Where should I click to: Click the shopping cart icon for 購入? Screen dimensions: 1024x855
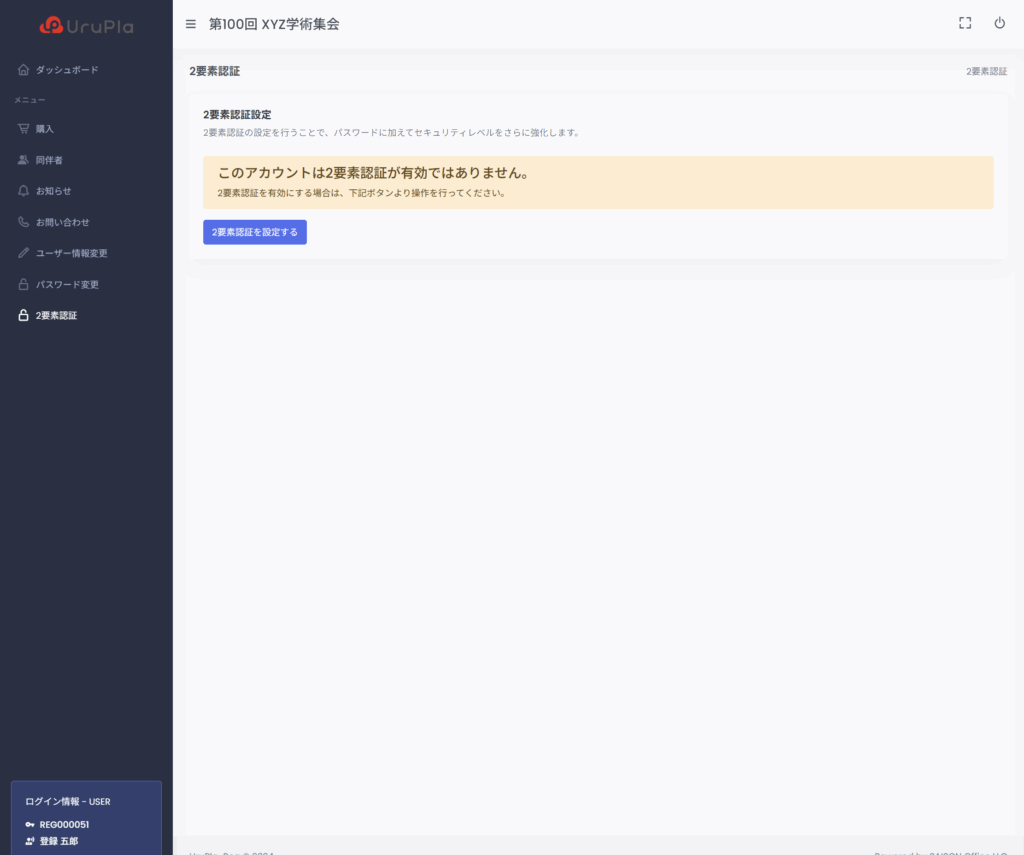pyautogui.click(x=24, y=129)
